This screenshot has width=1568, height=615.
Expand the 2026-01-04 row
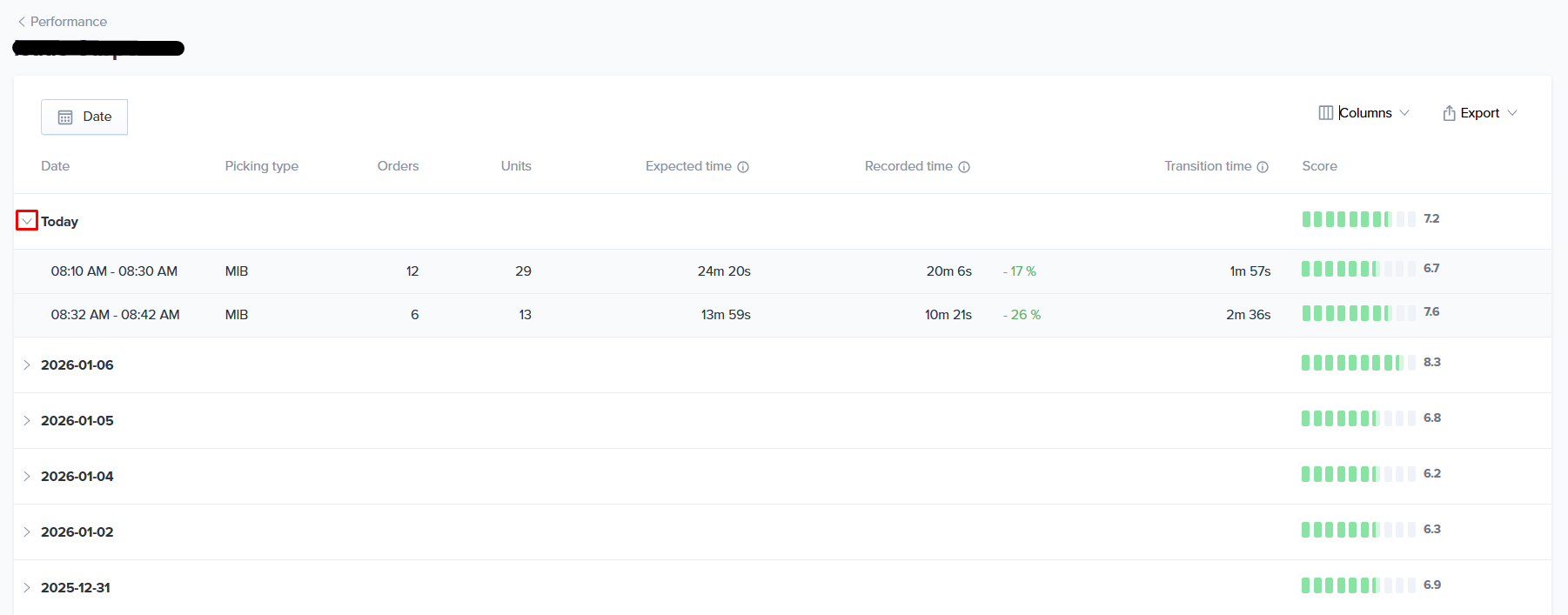coord(27,477)
